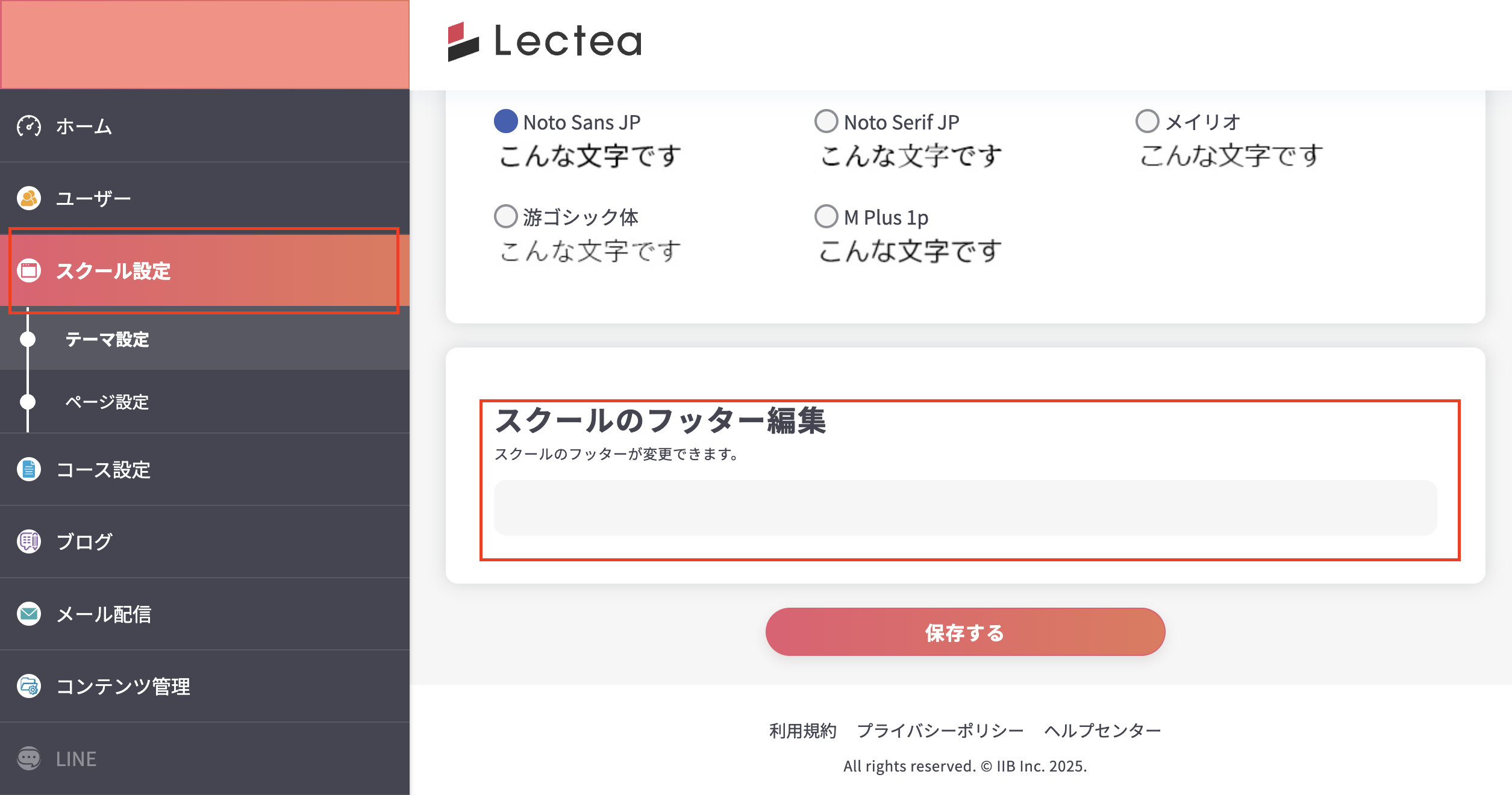Click the コンテンツ管理 folder gear icon
Screen dimensions: 1512x795
click(x=28, y=687)
